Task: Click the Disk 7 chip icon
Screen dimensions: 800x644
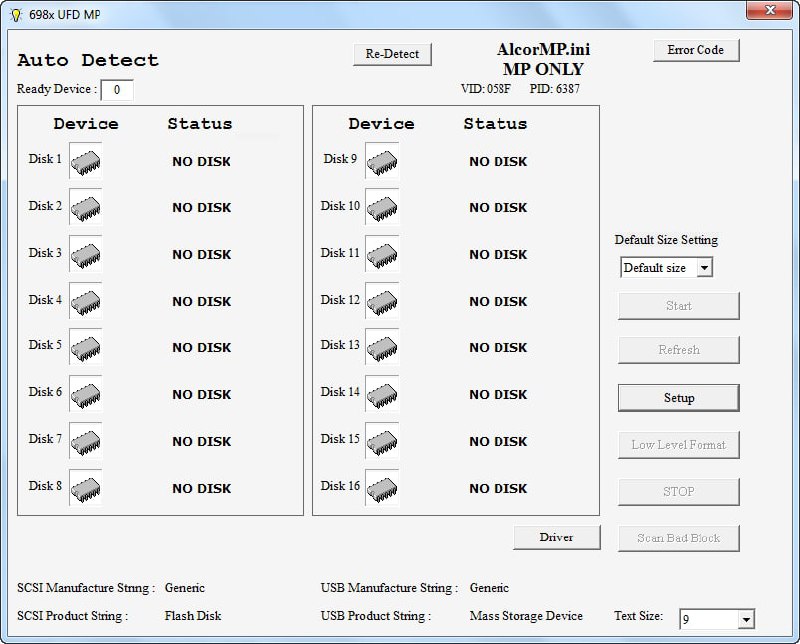Action: pos(85,441)
